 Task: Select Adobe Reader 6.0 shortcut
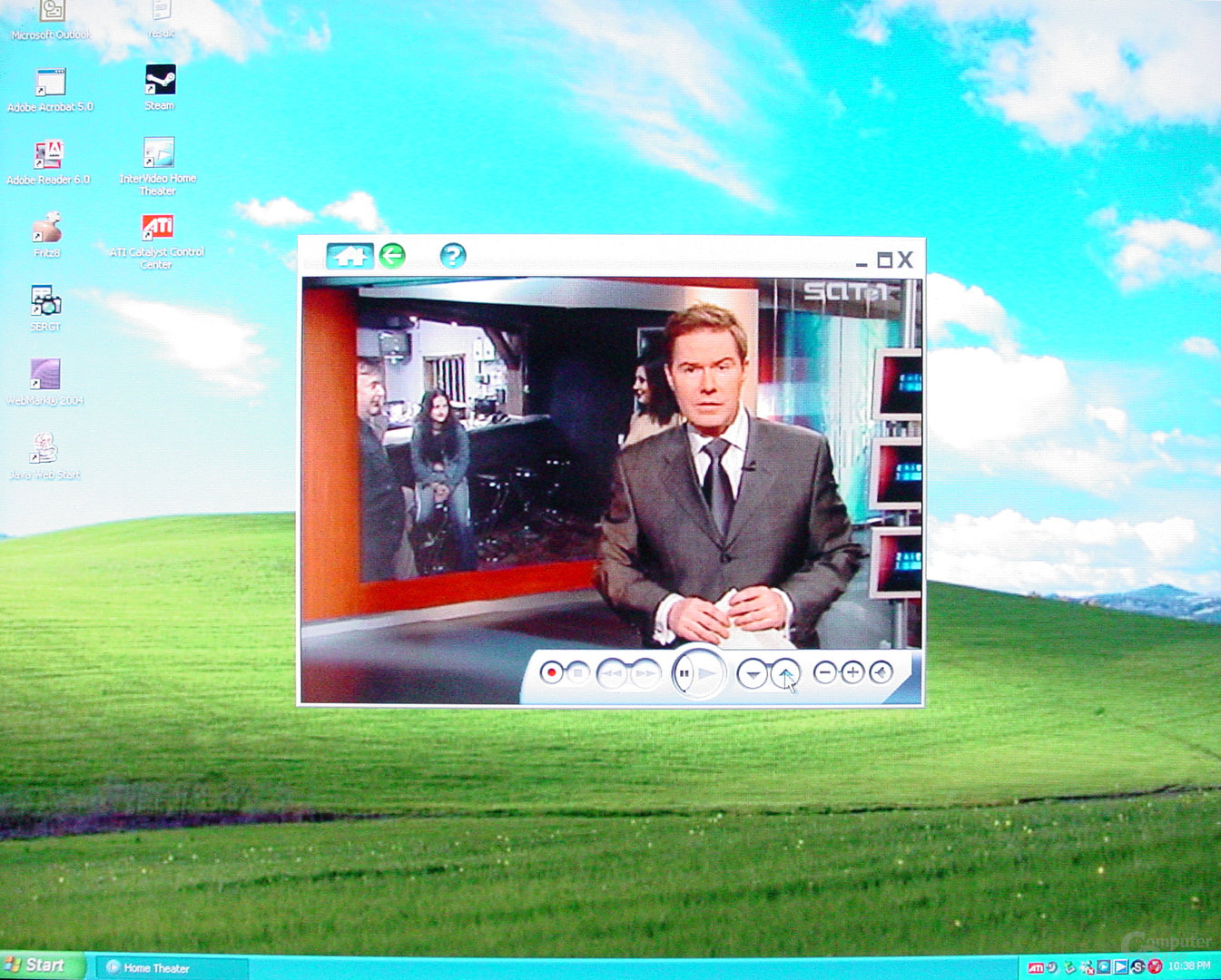[48, 163]
